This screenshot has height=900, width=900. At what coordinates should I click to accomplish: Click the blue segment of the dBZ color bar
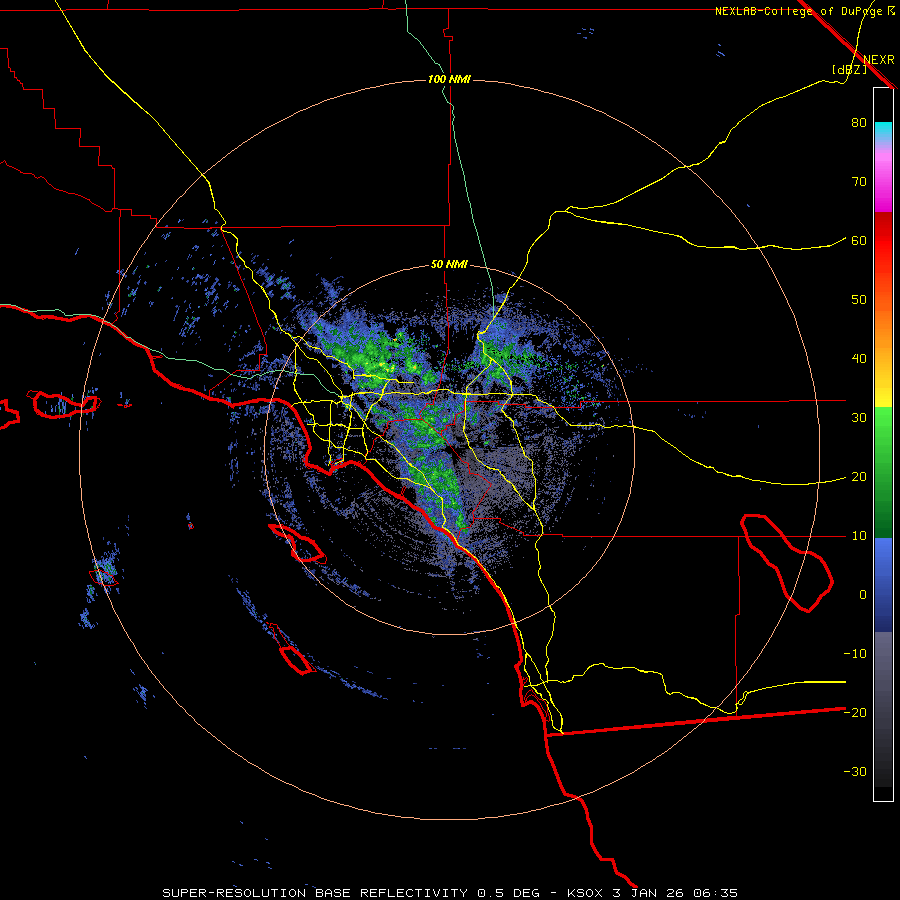click(883, 585)
